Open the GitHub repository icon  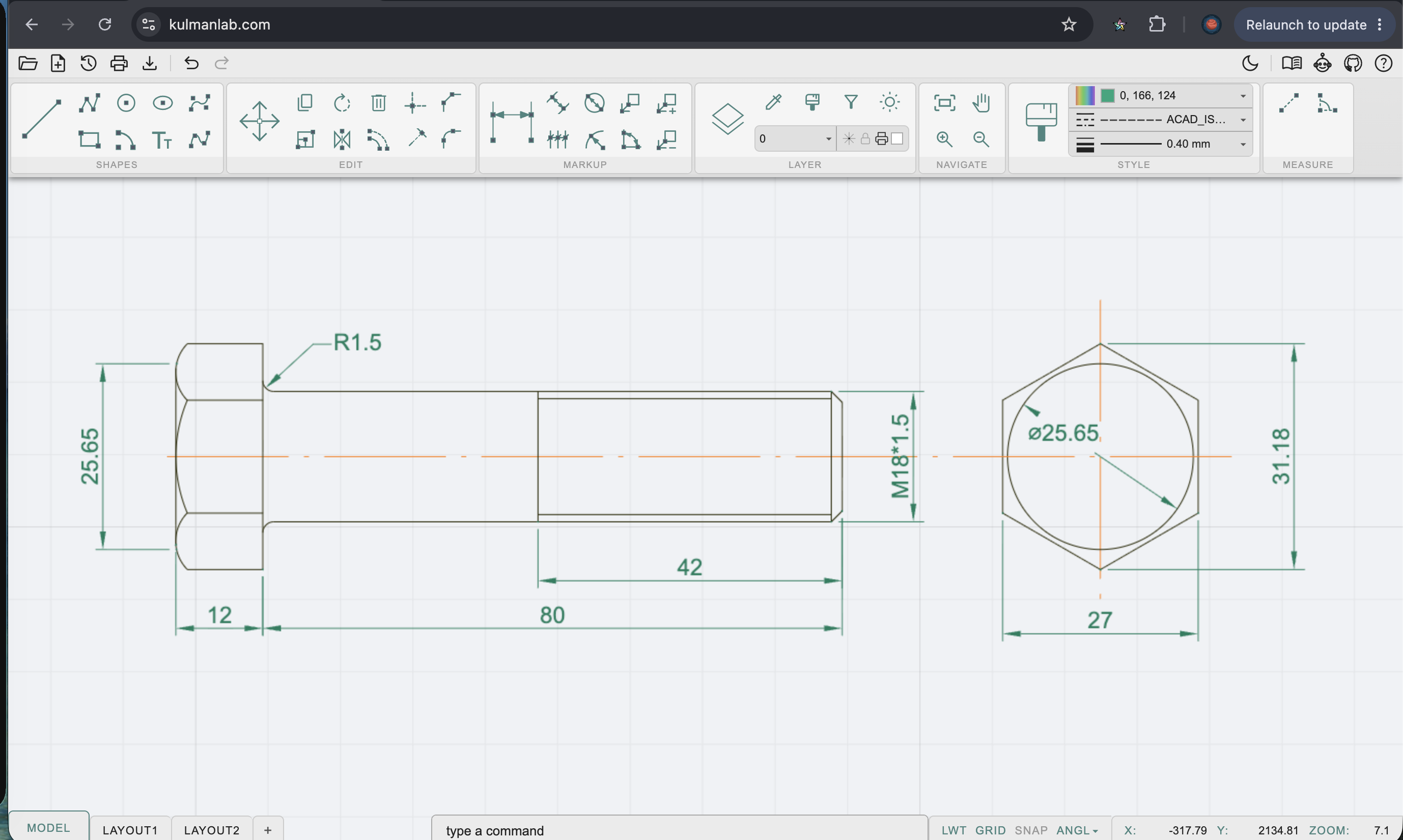pyautogui.click(x=1353, y=63)
